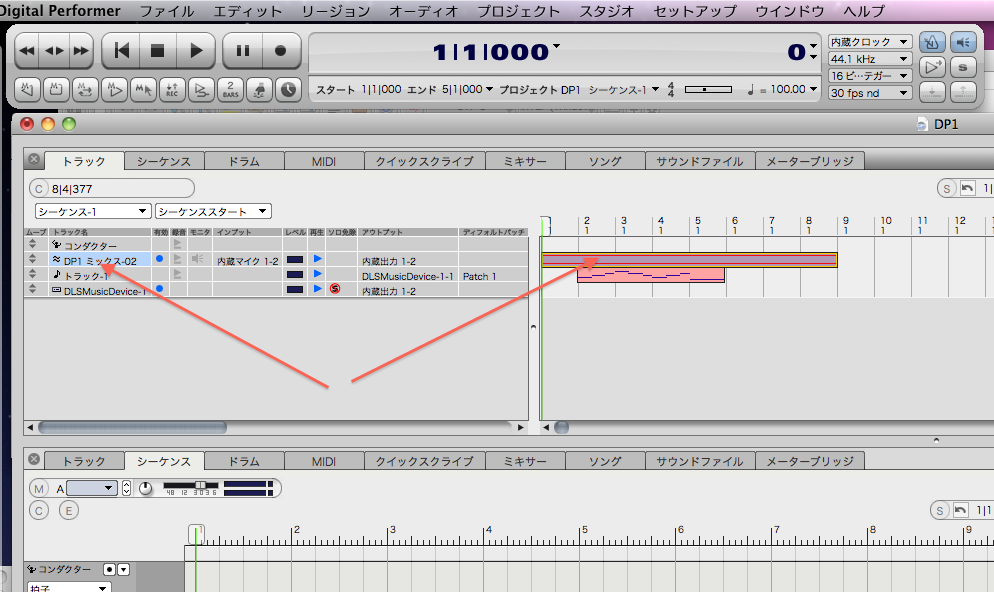Open the シーケンススタート start time dropdown
994x592 pixels.
click(x=214, y=211)
